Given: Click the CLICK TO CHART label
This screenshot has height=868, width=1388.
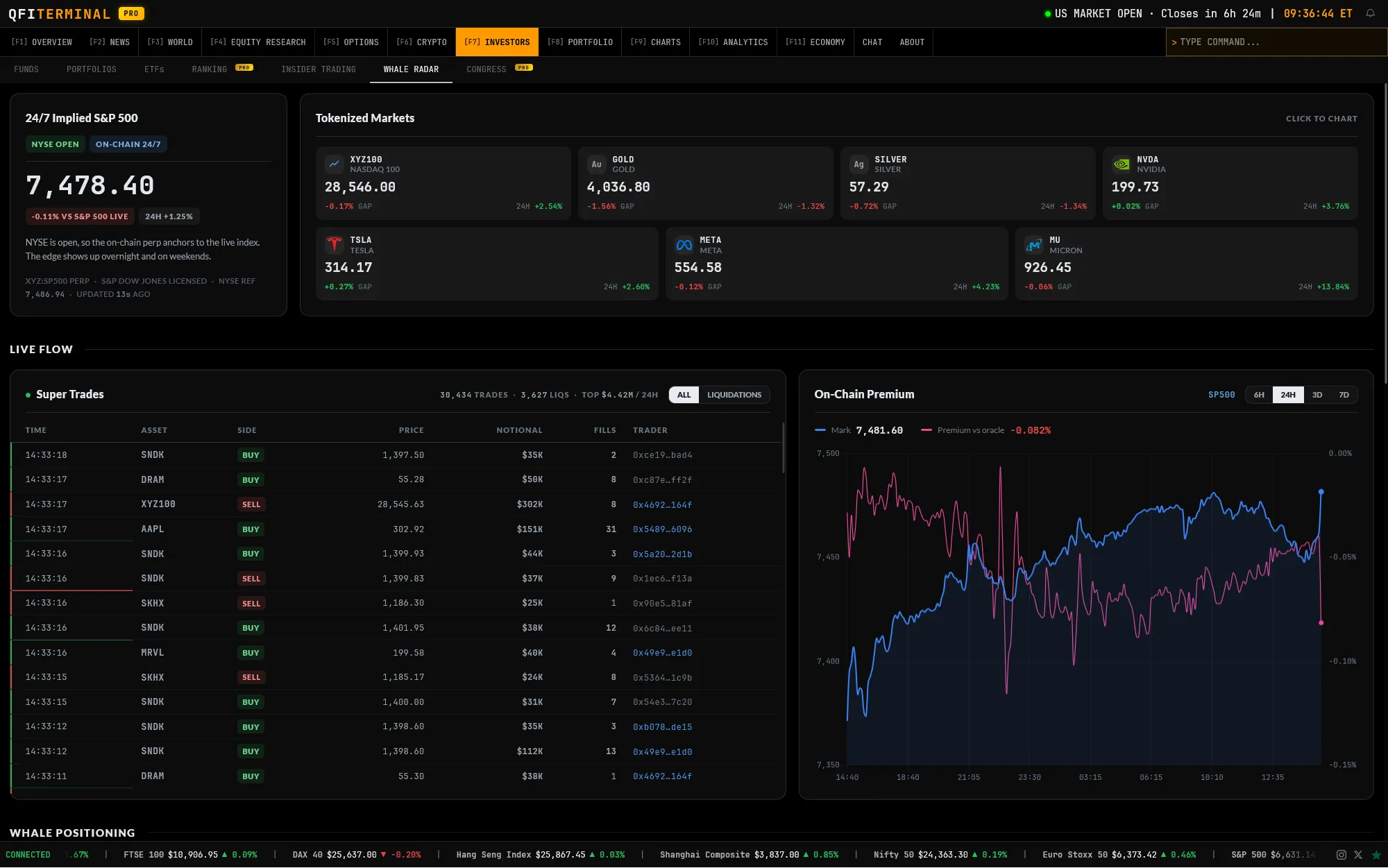Looking at the screenshot, I should click(1321, 119).
